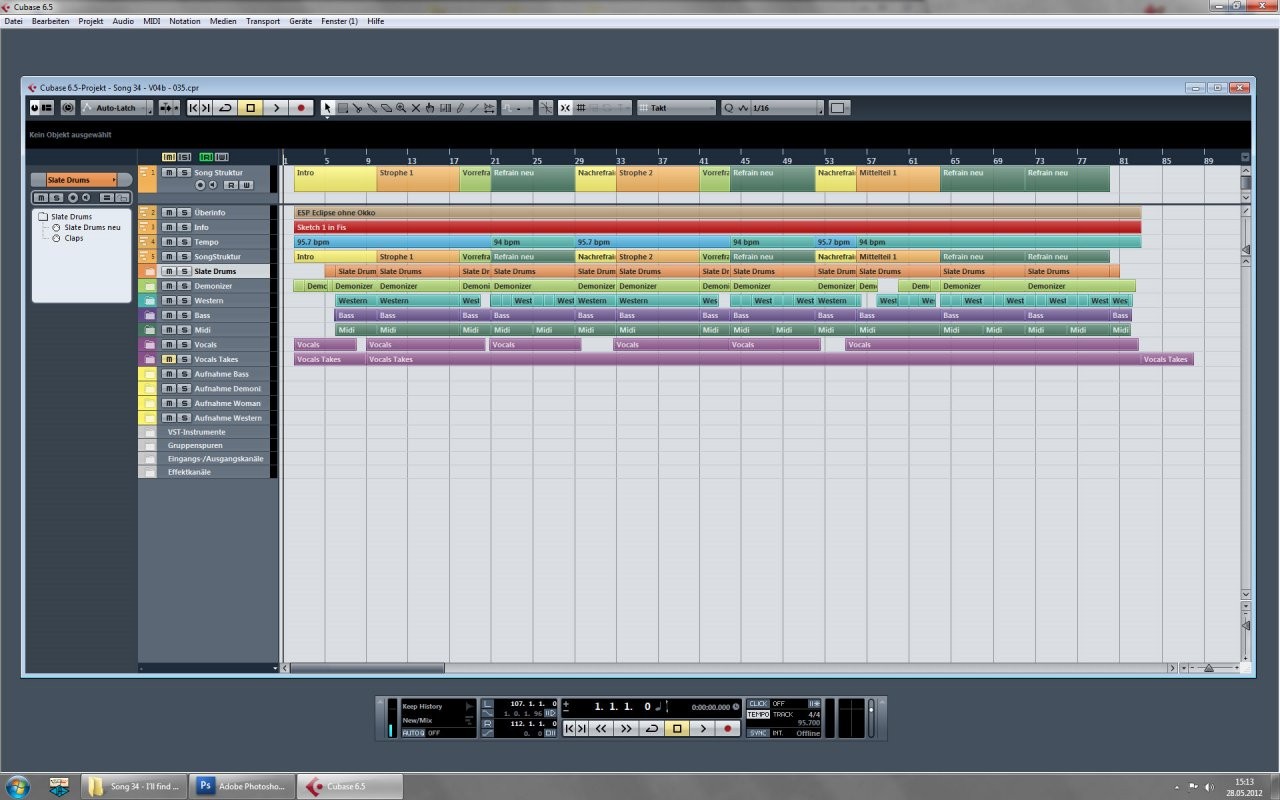Open the Transport menu
This screenshot has height=800, width=1280.
(263, 21)
